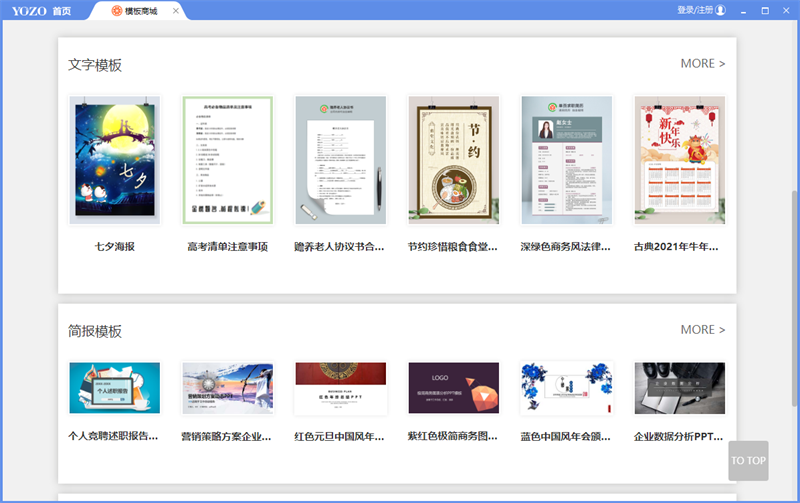Open the 红色元旦中国风 slide template
Image resolution: width=800 pixels, height=503 pixels.
(x=341, y=388)
